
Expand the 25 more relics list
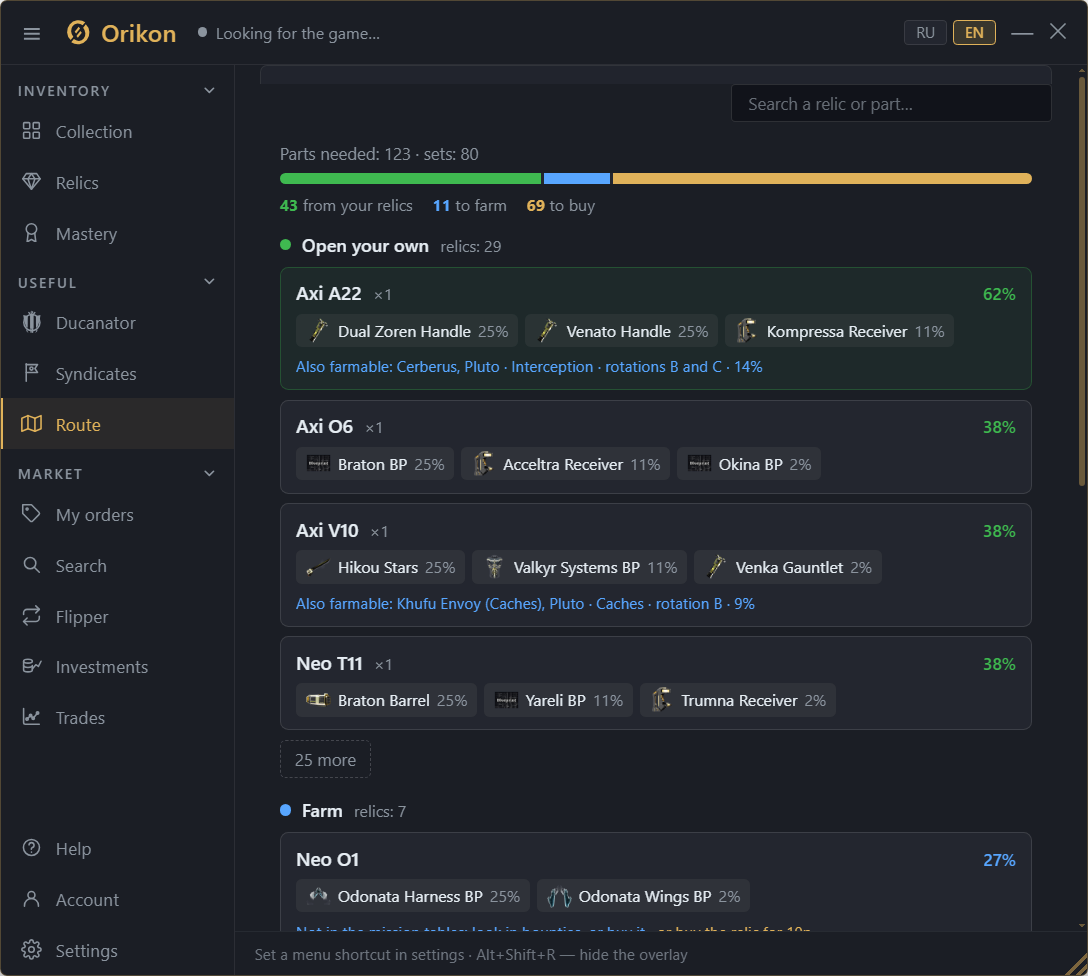coord(325,760)
